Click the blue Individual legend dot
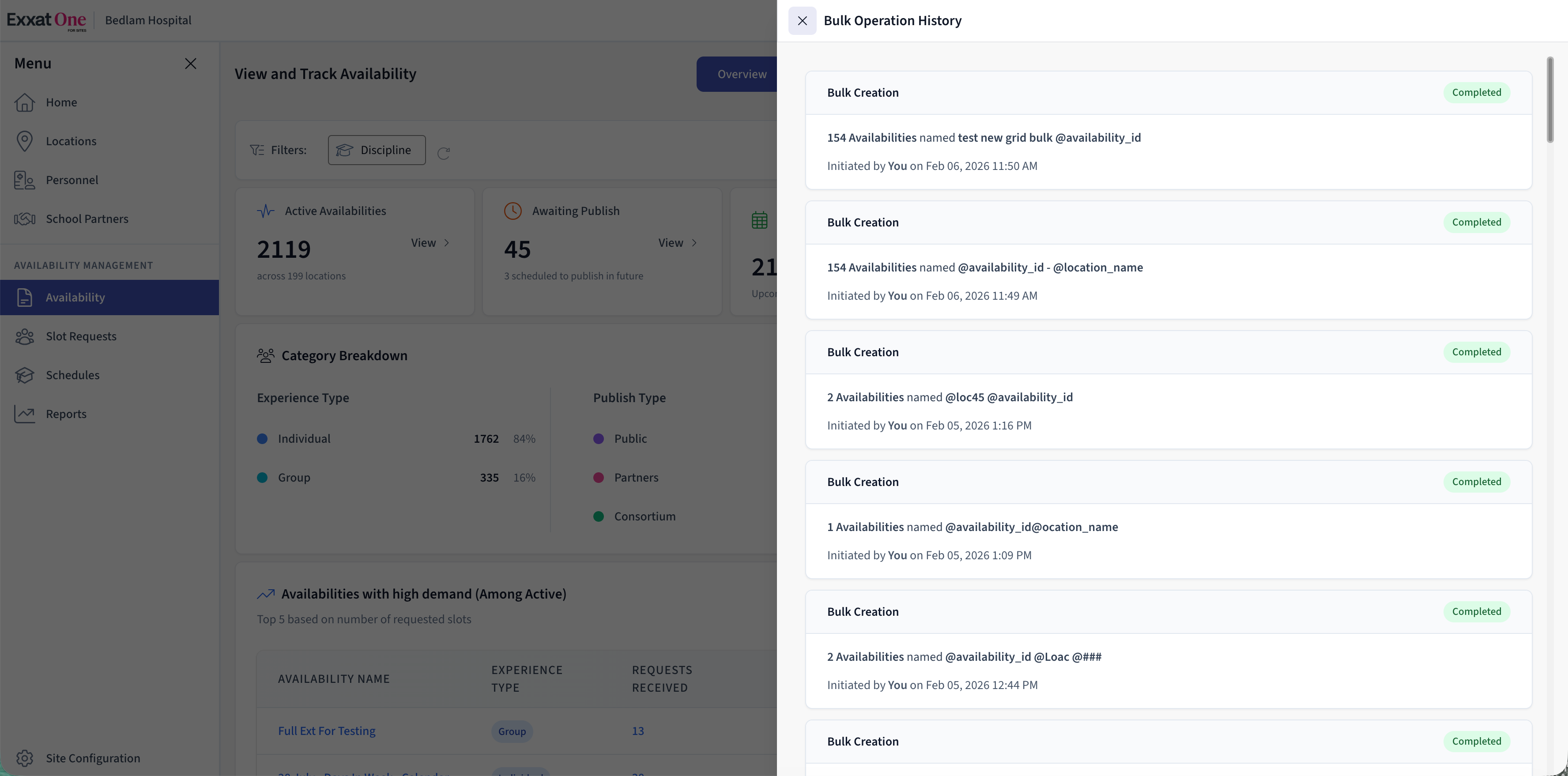Image resolution: width=1568 pixels, height=776 pixels. [262, 439]
